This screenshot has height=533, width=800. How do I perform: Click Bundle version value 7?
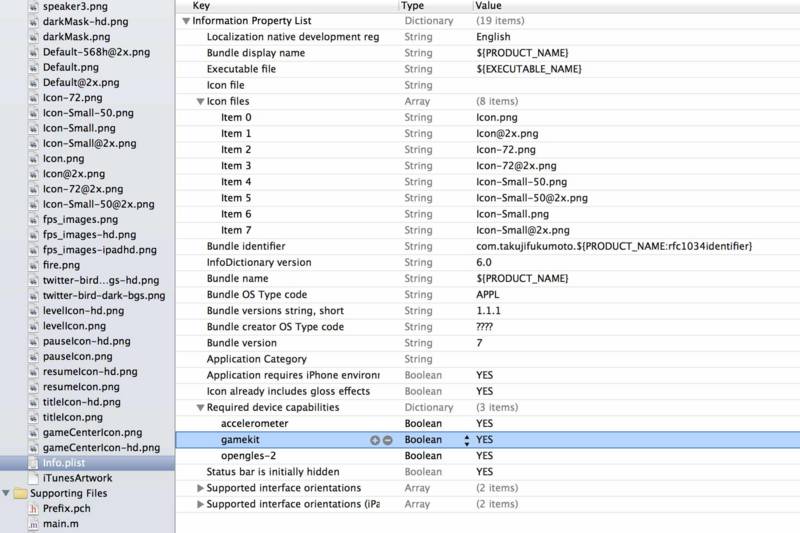click(x=480, y=343)
